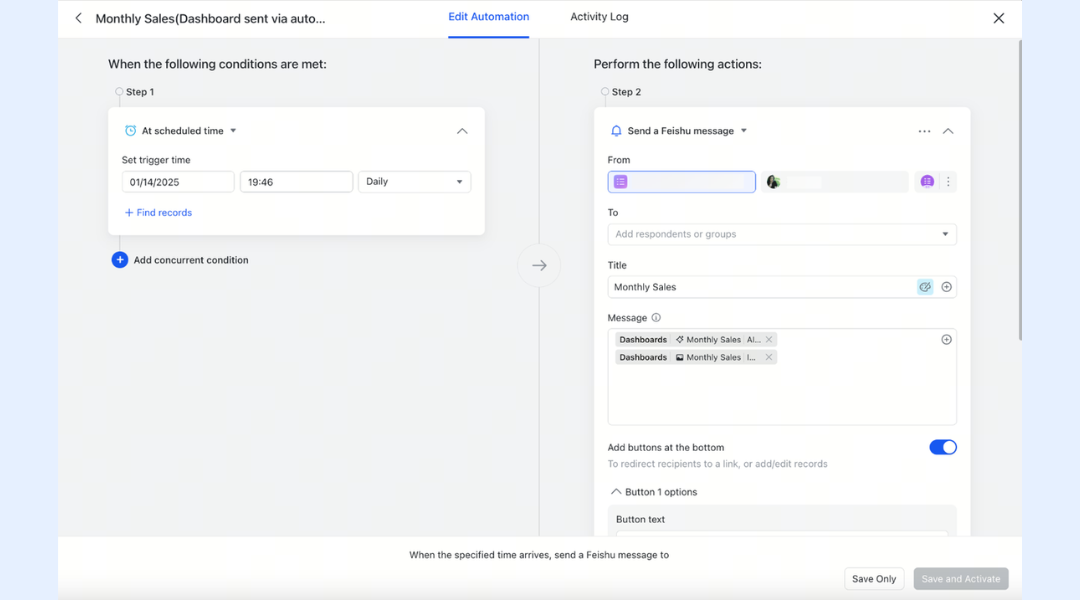1080x600 pixels.
Task: Click the trigger time field 19:46
Action: [296, 182]
